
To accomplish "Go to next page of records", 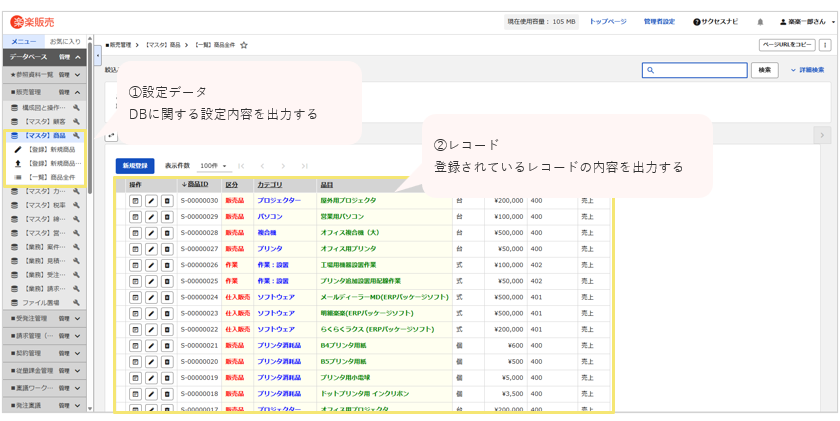I will pyautogui.click(x=283, y=166).
